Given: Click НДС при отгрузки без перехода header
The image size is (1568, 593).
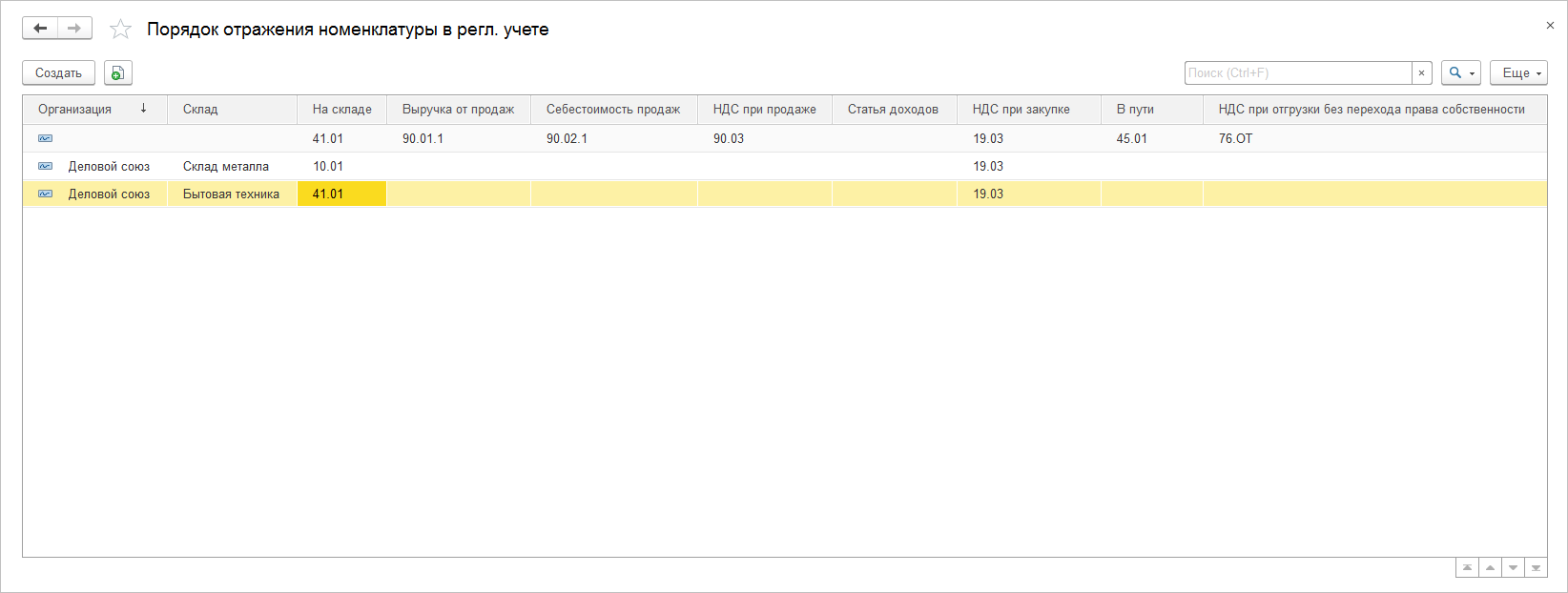Looking at the screenshot, I should coord(1374,109).
